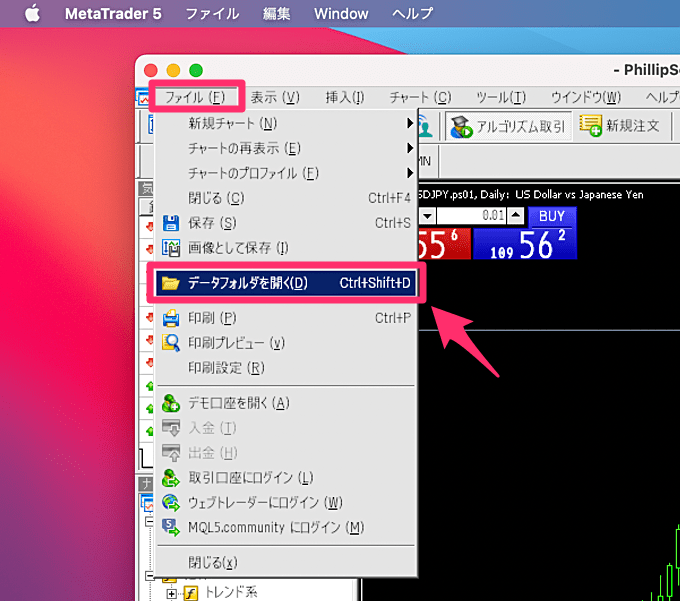
Task: Click デモ口座を開く (A) icon
Action: pyautogui.click(x=171, y=403)
